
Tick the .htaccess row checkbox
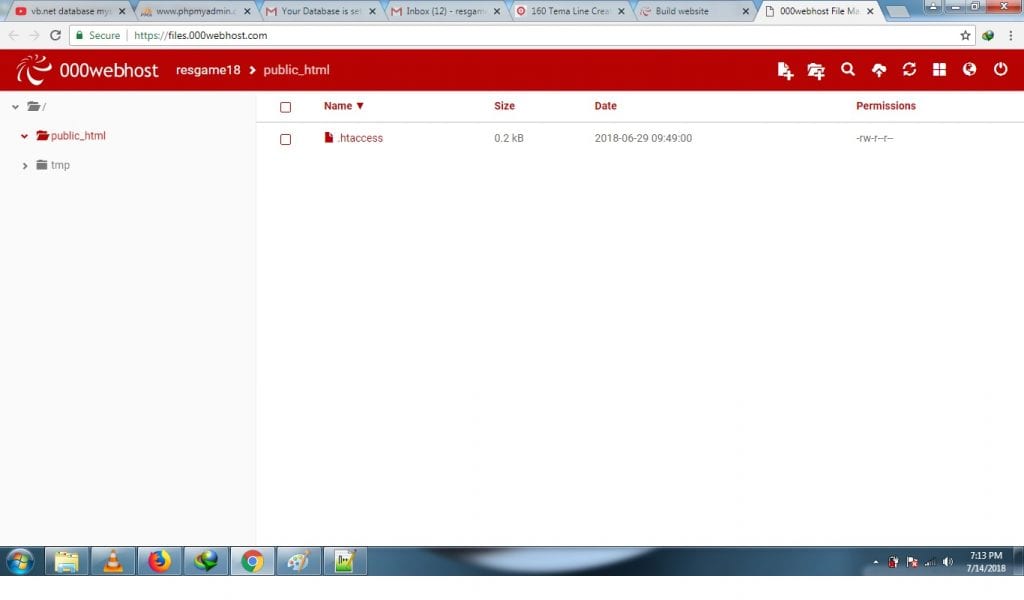point(285,139)
